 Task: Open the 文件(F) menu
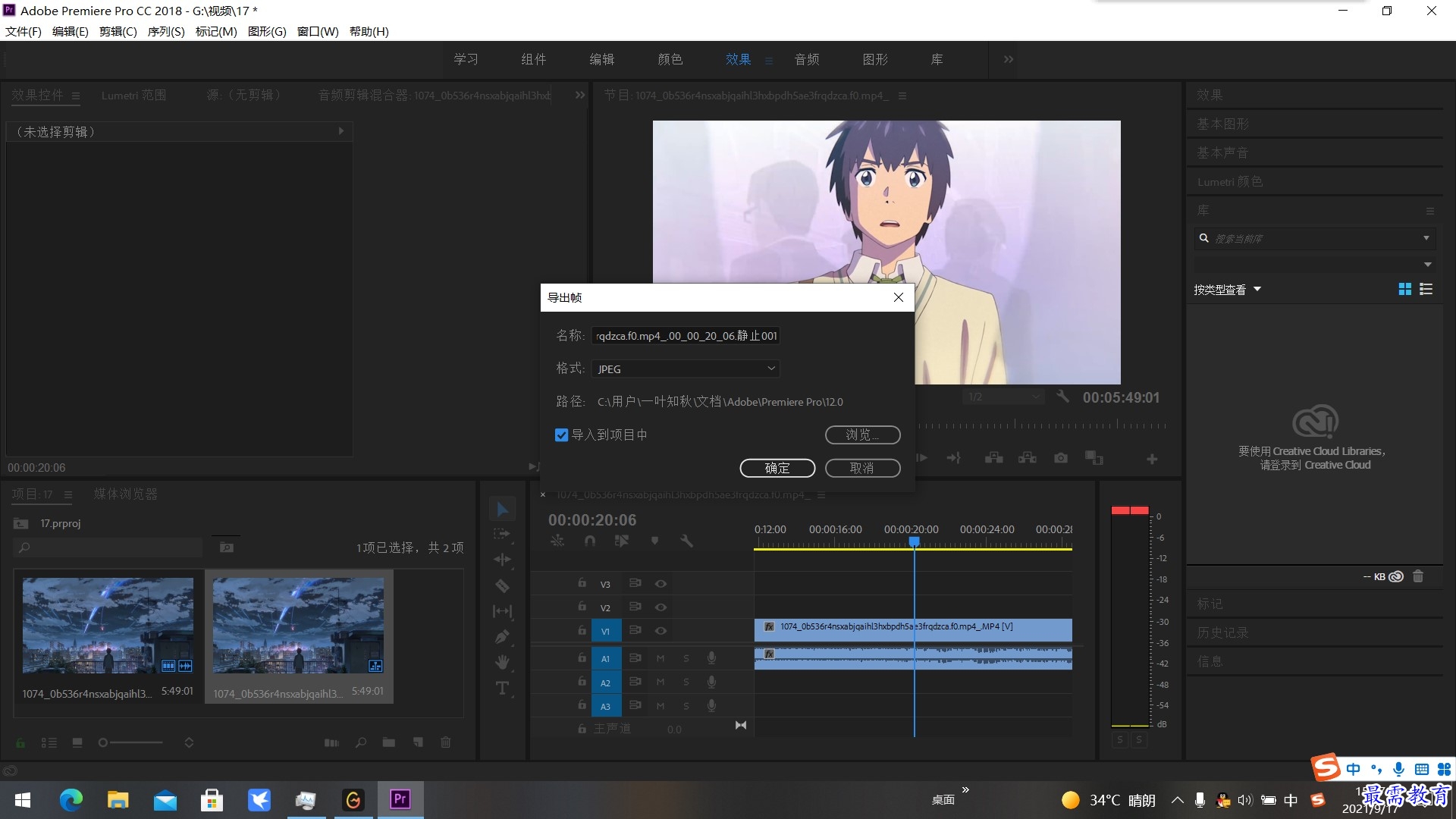(x=24, y=31)
